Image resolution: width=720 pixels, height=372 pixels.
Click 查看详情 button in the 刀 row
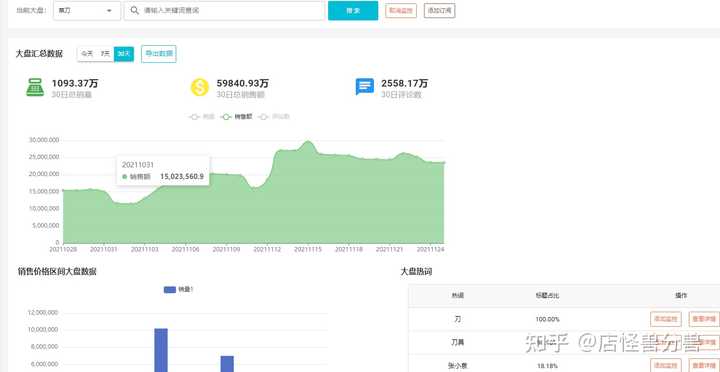click(704, 319)
